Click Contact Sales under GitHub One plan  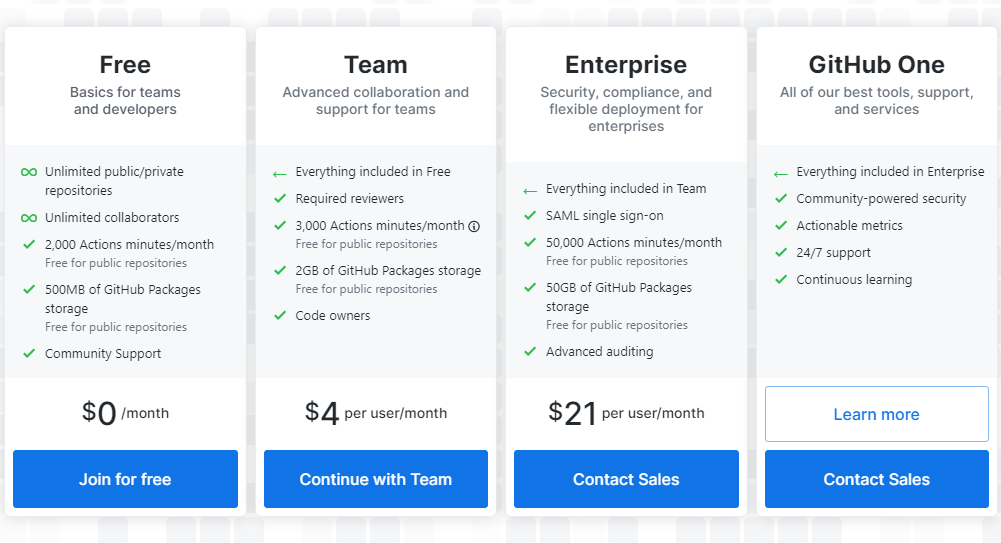pyautogui.click(x=877, y=479)
